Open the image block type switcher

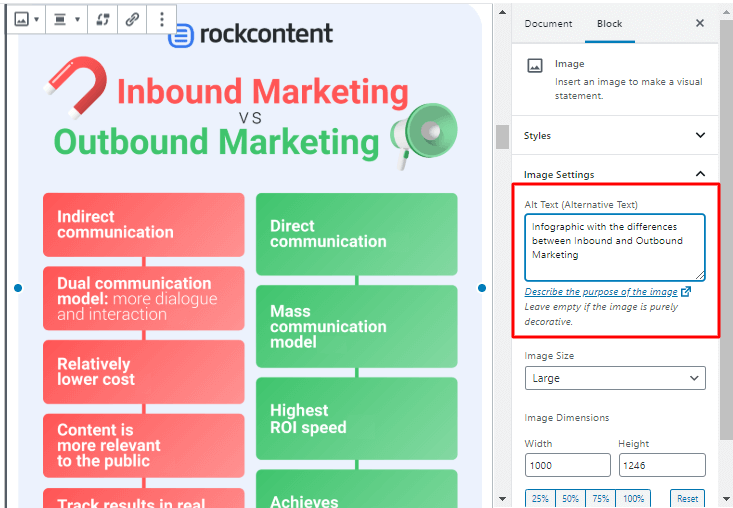coord(27,19)
